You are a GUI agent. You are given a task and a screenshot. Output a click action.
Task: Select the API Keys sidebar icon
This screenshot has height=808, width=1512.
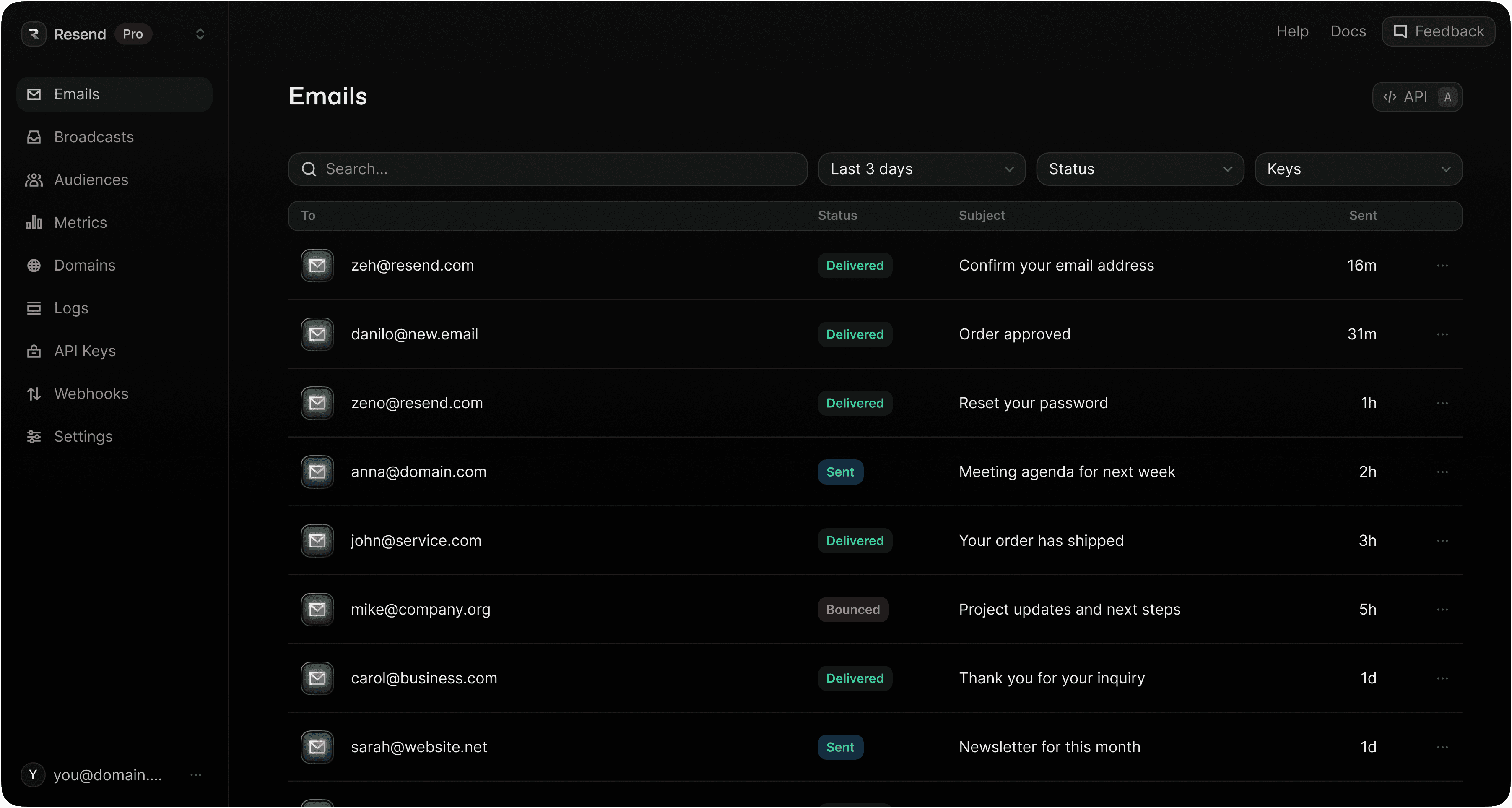34,351
